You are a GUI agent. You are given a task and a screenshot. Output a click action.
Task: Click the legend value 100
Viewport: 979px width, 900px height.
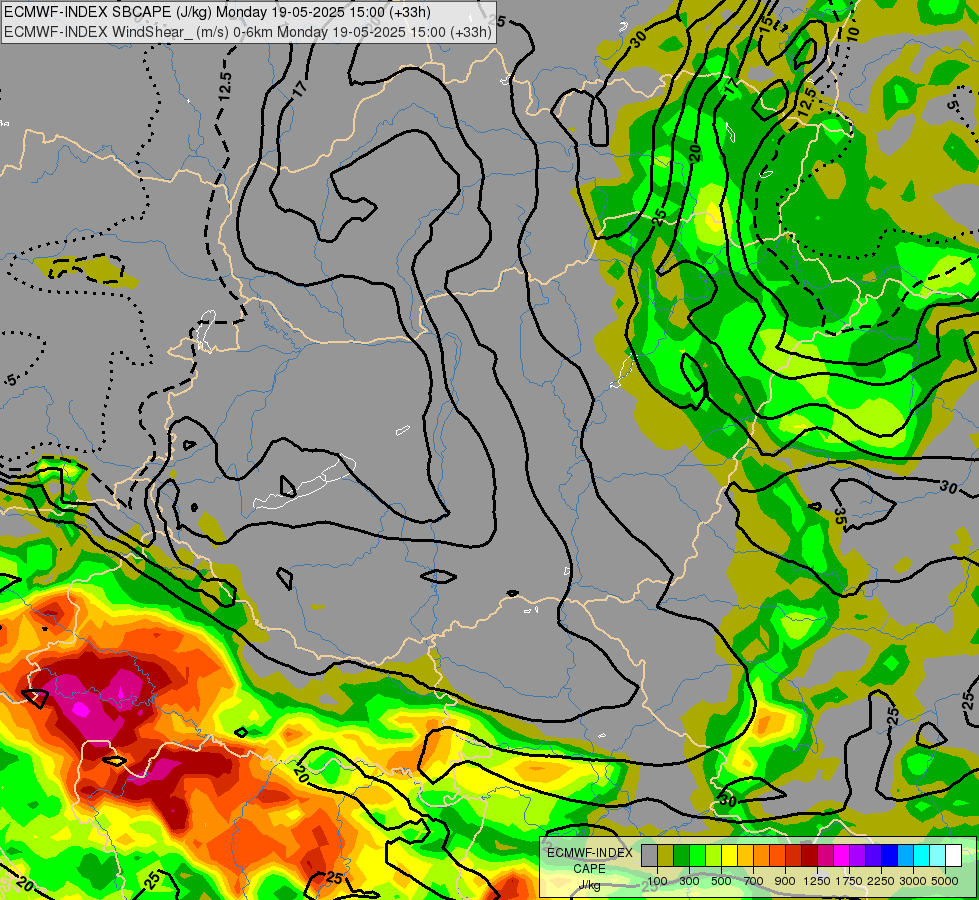(x=657, y=881)
